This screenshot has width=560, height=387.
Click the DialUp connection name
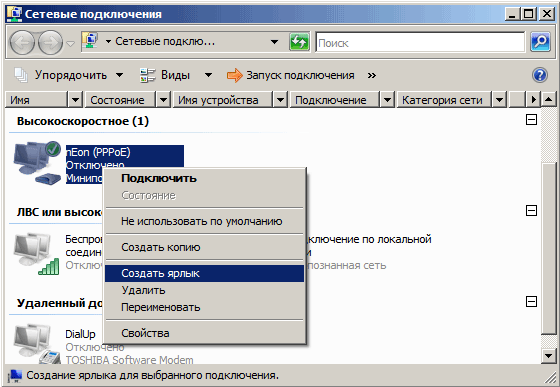pyautogui.click(x=80, y=334)
